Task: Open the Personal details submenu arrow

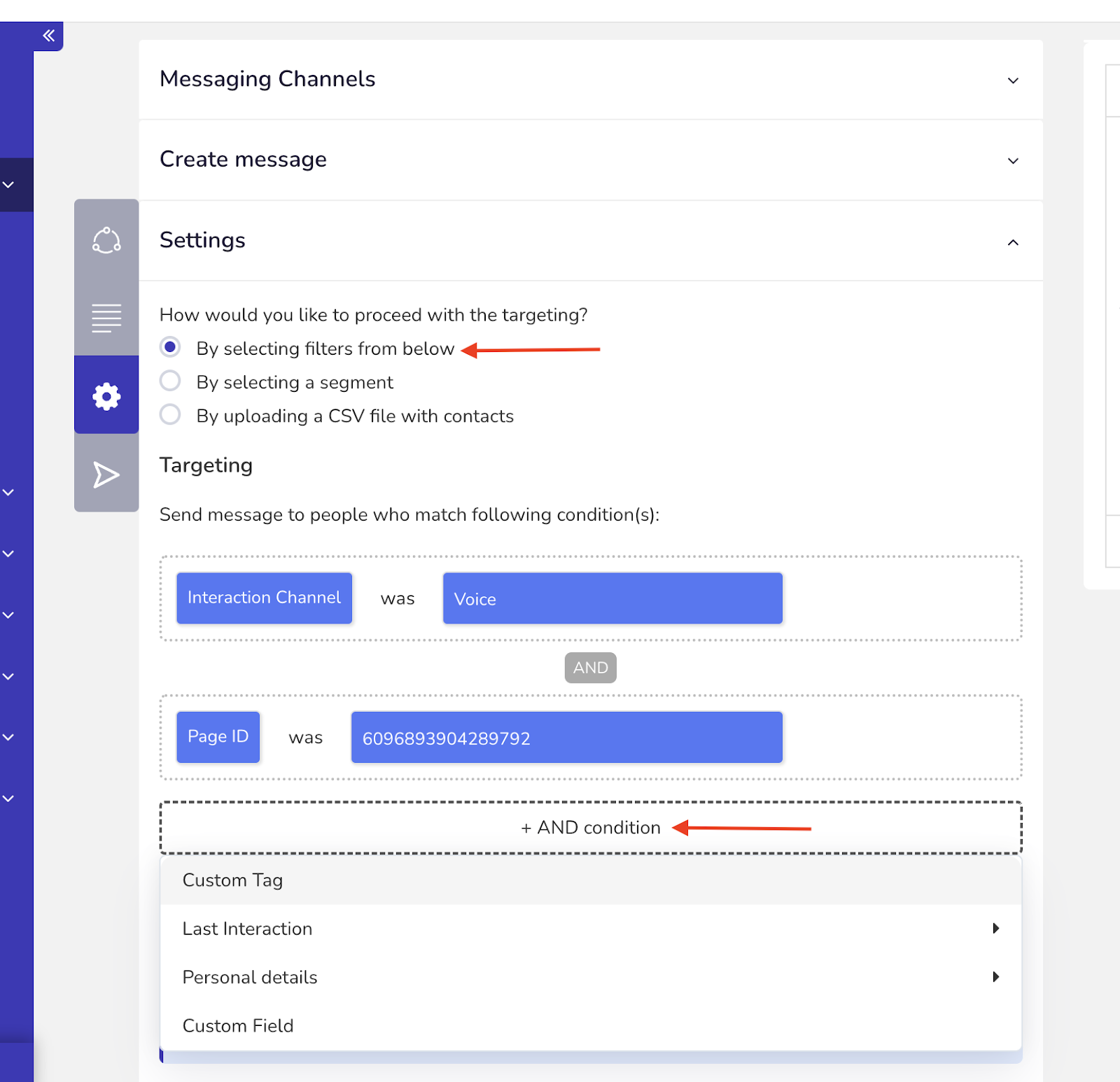Action: tap(996, 977)
